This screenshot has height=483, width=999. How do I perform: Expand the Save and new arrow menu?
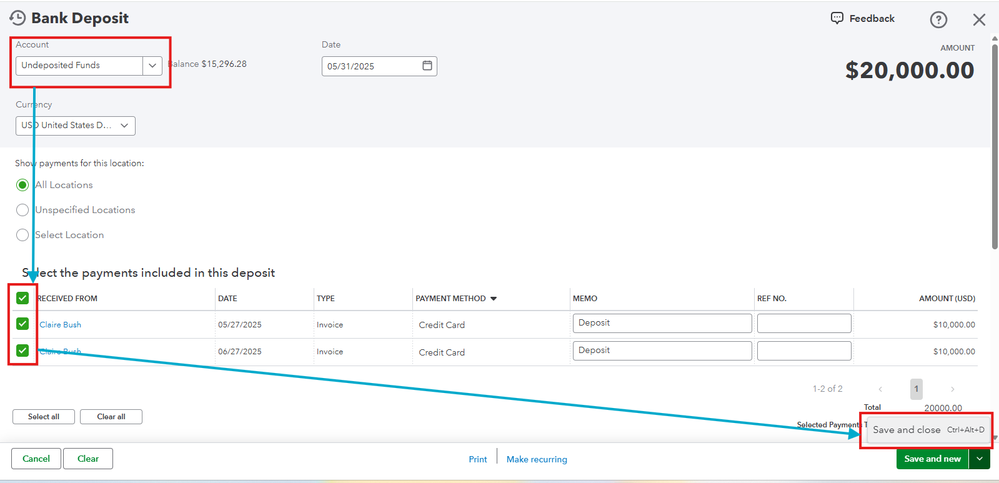(980, 459)
